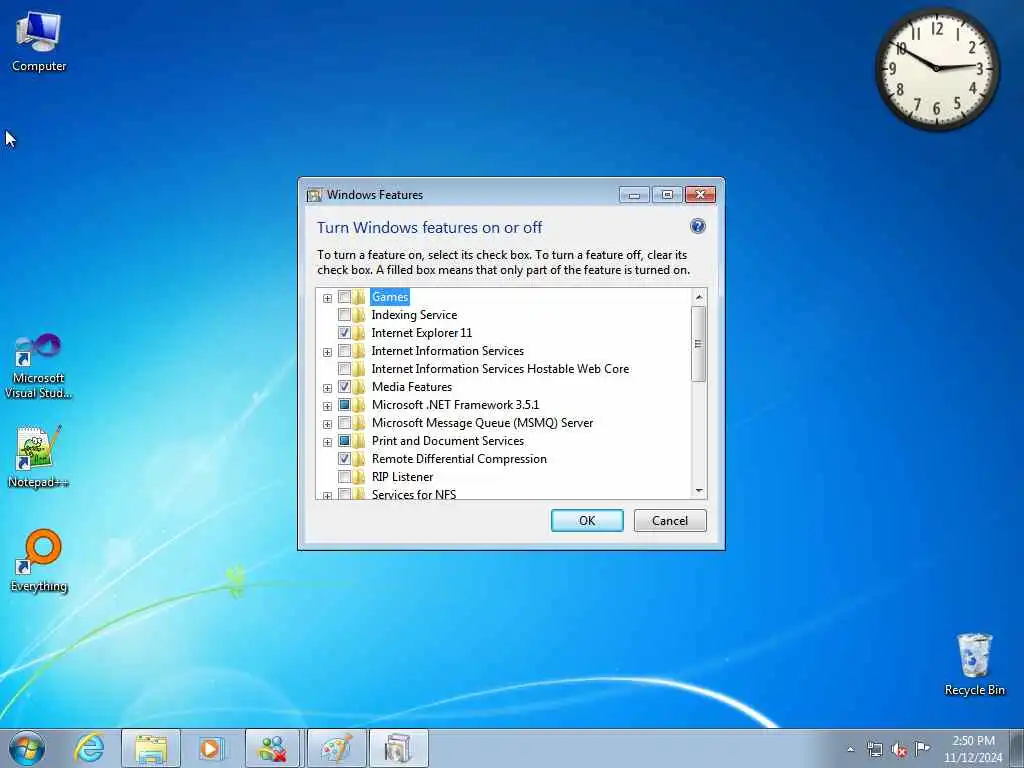The image size is (1024, 768).
Task: Open the Recycle Bin
Action: click(974, 664)
